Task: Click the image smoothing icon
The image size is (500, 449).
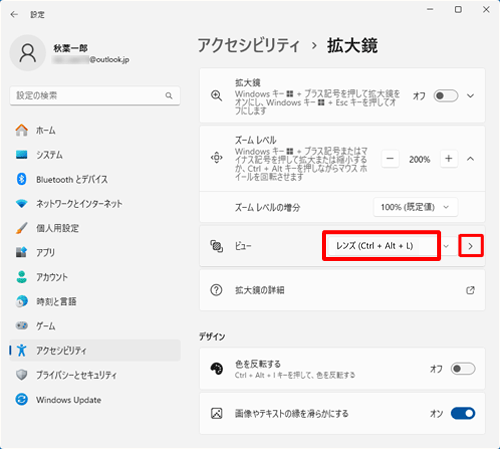Action: click(216, 413)
